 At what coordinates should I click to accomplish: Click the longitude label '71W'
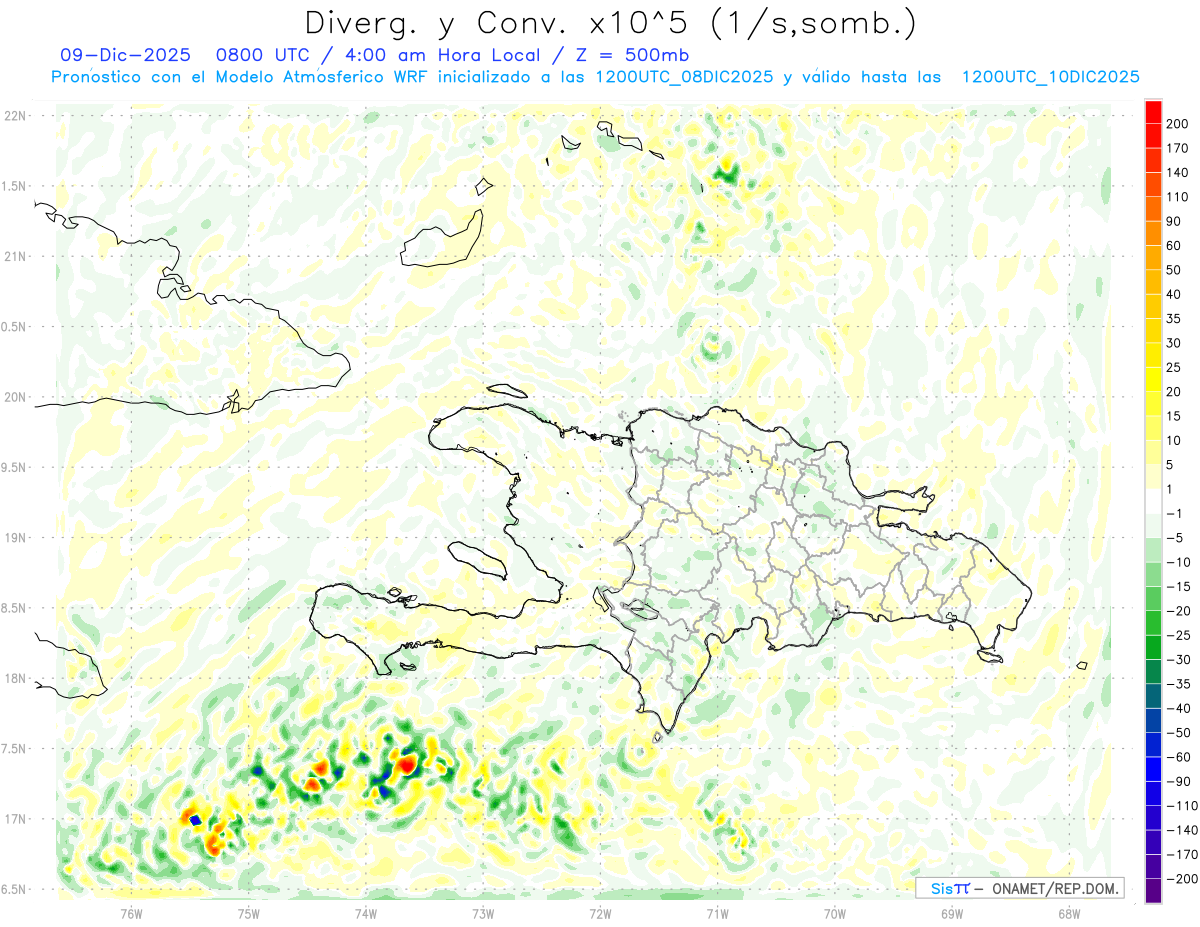[x=717, y=913]
